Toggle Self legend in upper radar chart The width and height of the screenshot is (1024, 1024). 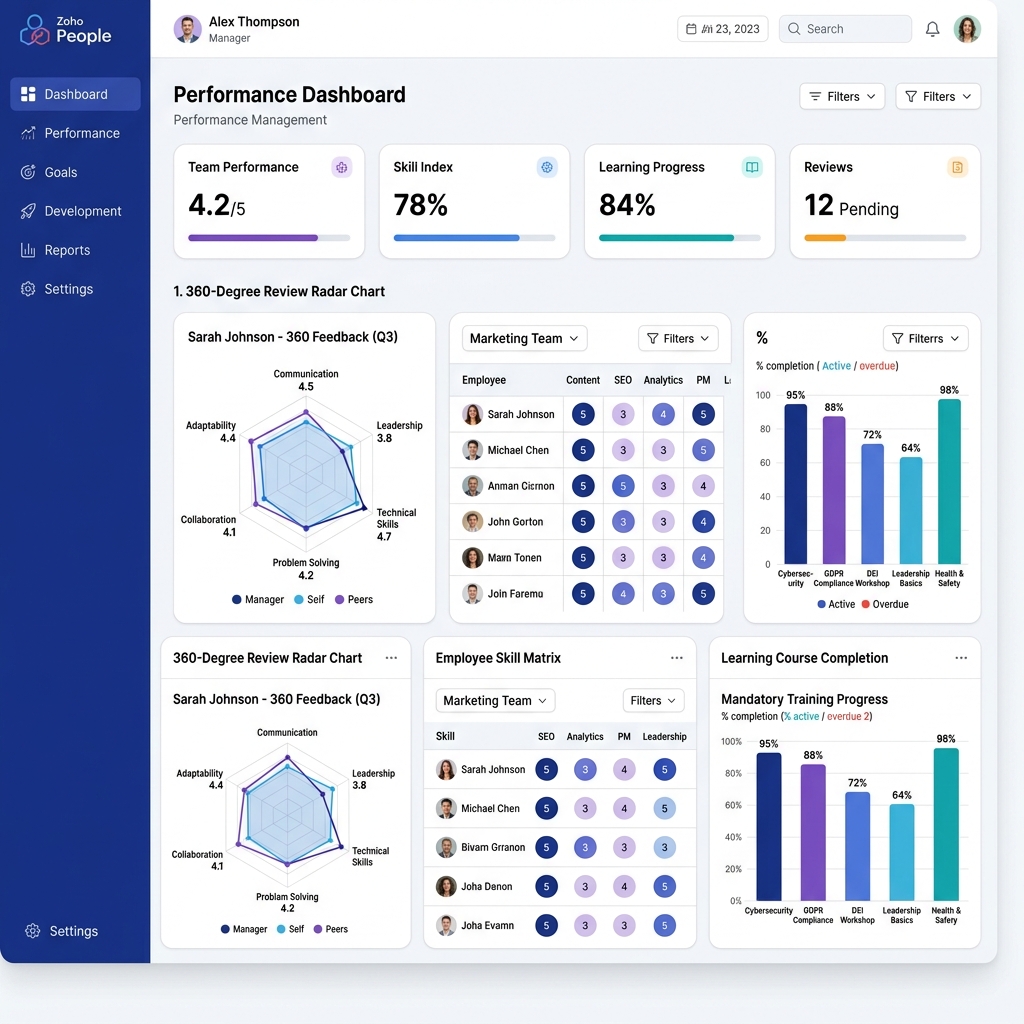coord(309,600)
